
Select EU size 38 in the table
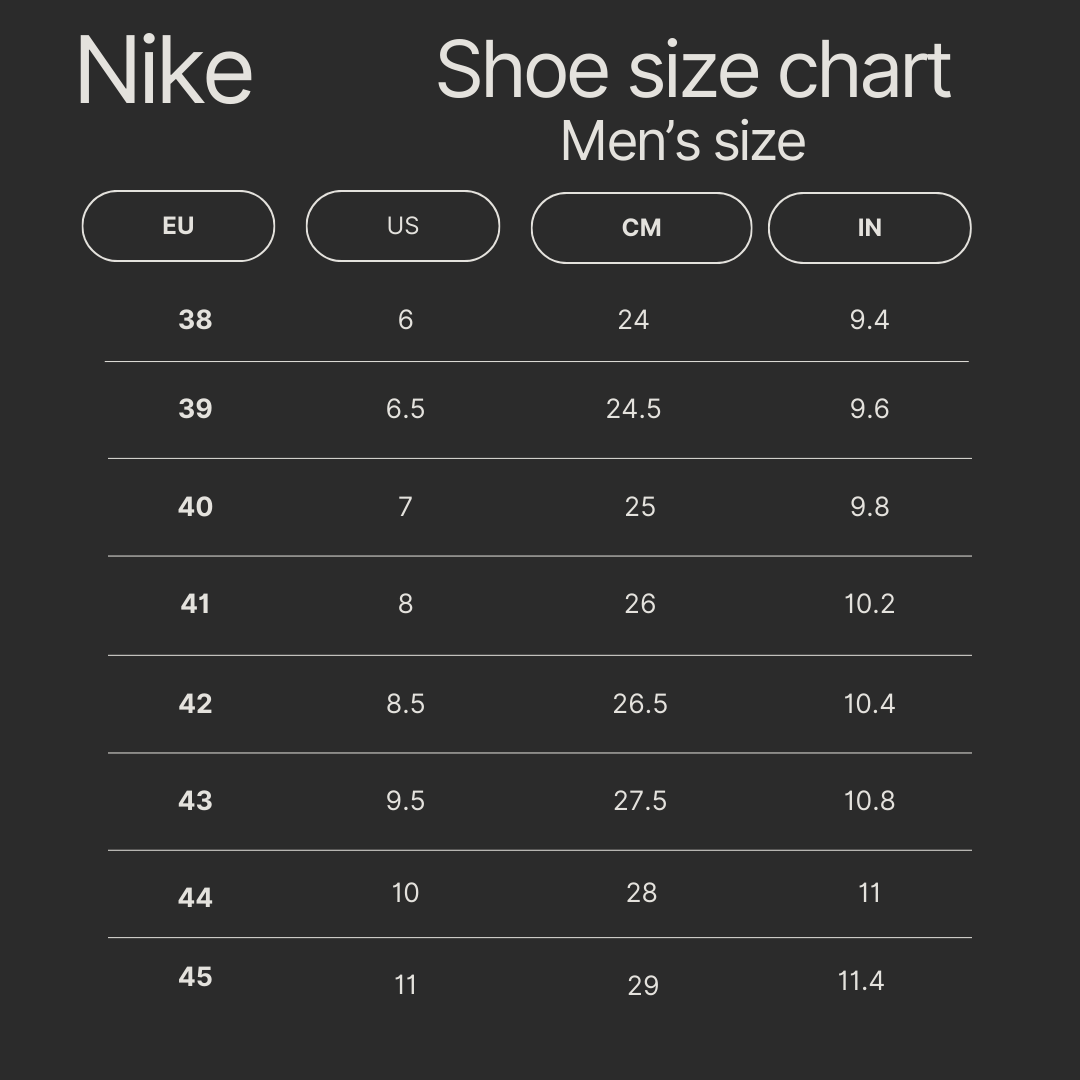click(x=195, y=320)
